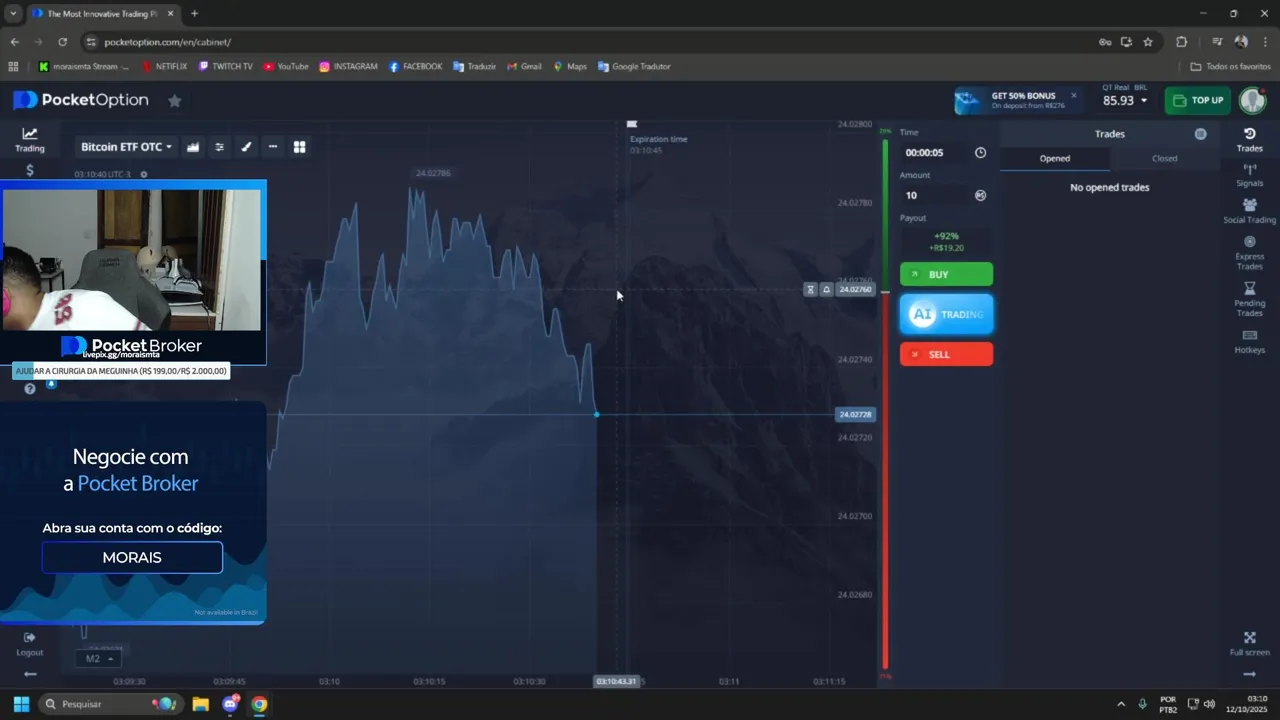This screenshot has width=1280, height=720.
Task: Click the expiration time flag marker
Action: pyautogui.click(x=632, y=125)
